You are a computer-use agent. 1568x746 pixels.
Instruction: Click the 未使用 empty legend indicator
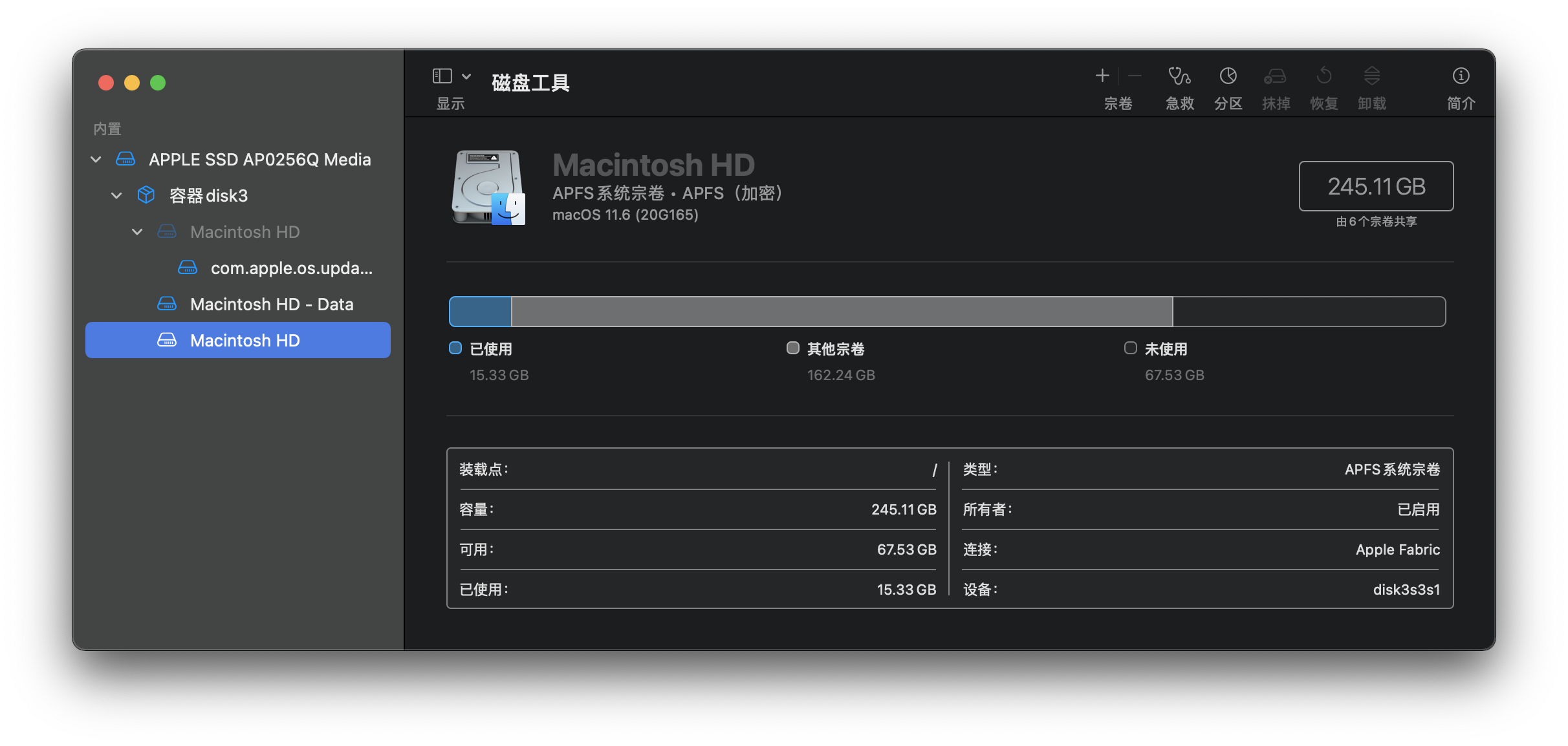pyautogui.click(x=1131, y=348)
